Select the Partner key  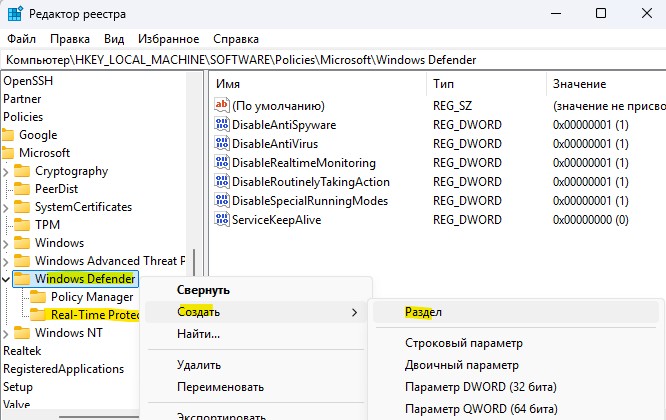(22, 99)
